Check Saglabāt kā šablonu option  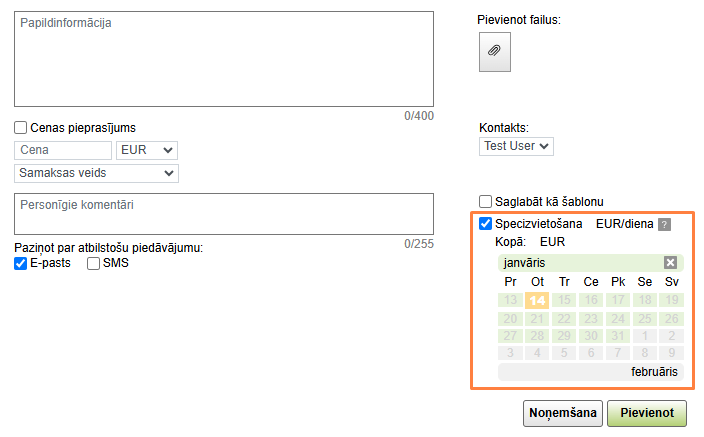click(487, 201)
